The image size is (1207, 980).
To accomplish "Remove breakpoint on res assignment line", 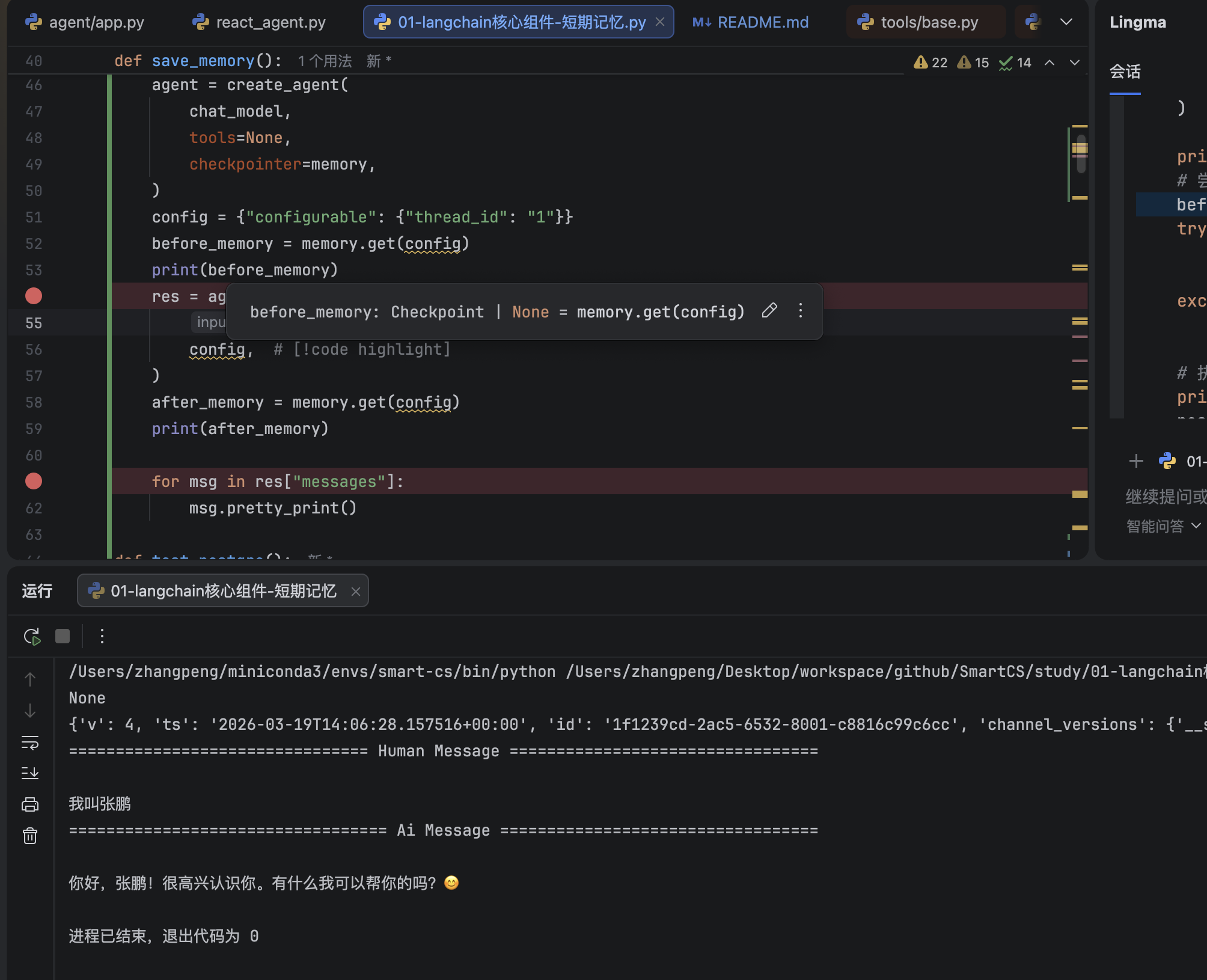I will click(x=34, y=296).
